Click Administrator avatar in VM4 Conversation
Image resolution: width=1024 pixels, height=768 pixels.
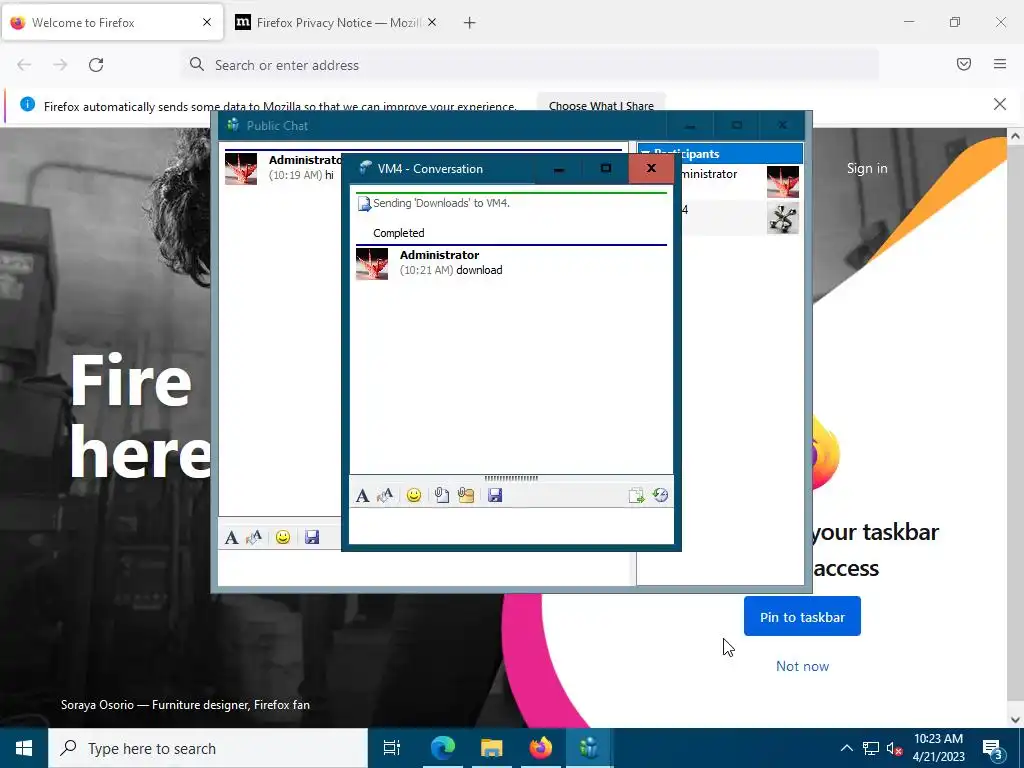372,264
